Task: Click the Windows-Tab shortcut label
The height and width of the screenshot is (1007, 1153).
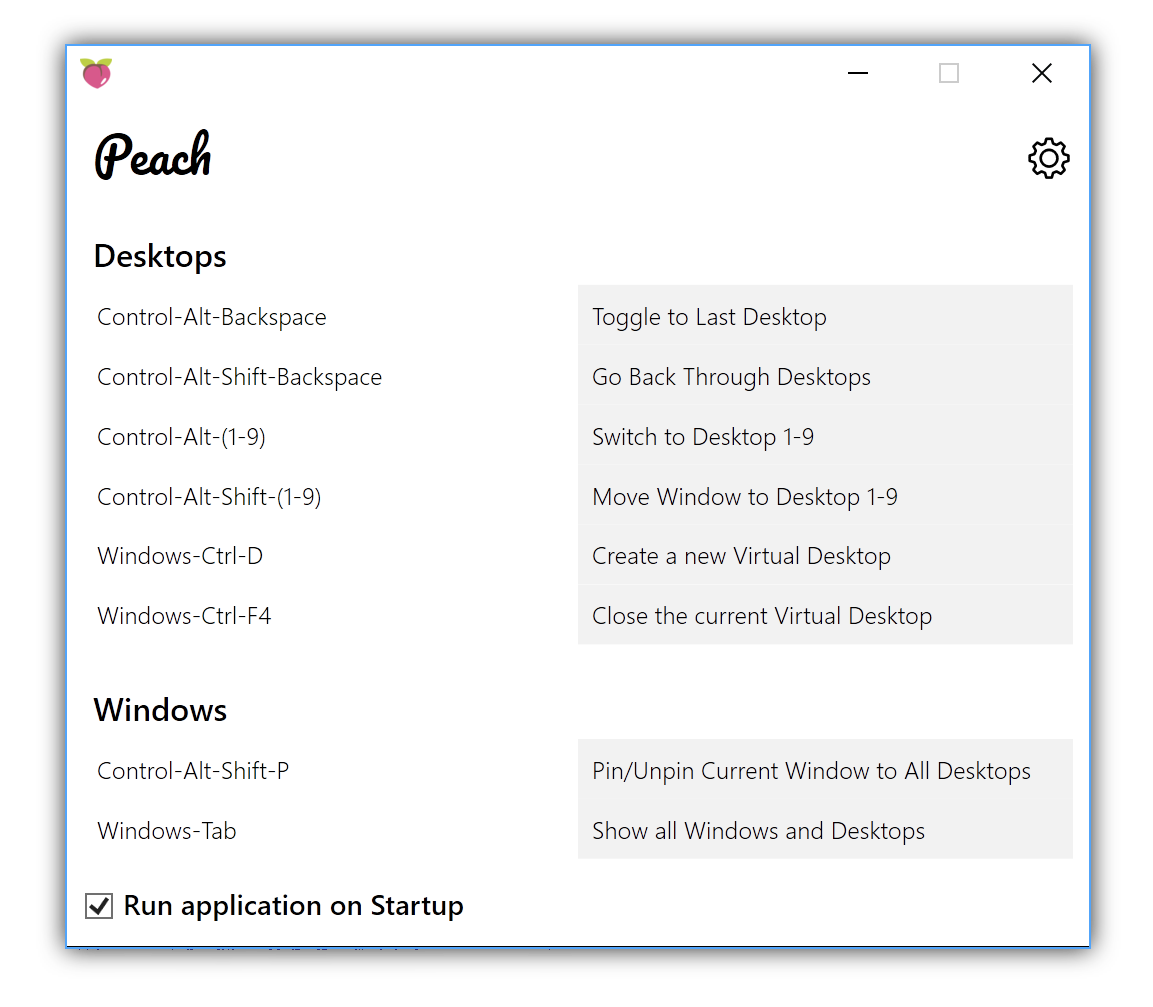Action: tap(167, 830)
